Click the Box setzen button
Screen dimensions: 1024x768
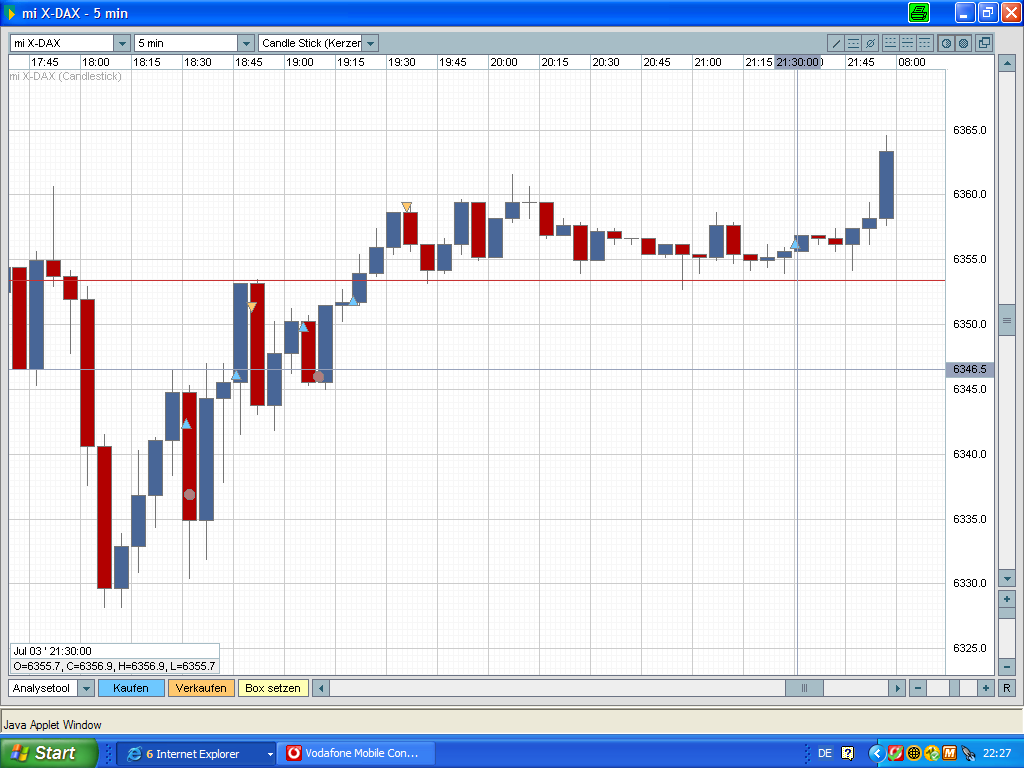click(x=273, y=688)
